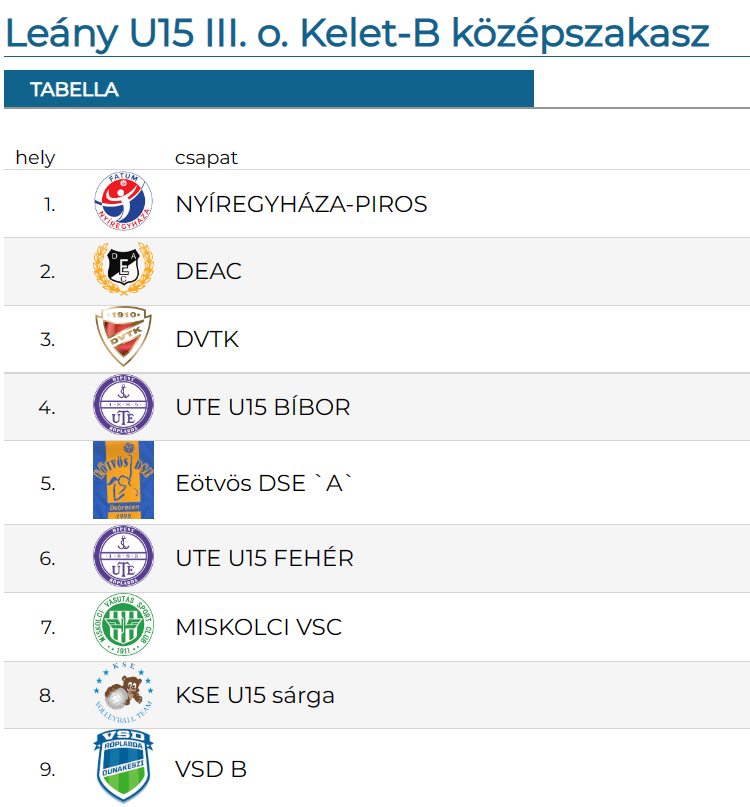The height and width of the screenshot is (807, 750).
Task: Click the UTE logo beside UTE U15 BÍBOR
Action: (x=123, y=405)
